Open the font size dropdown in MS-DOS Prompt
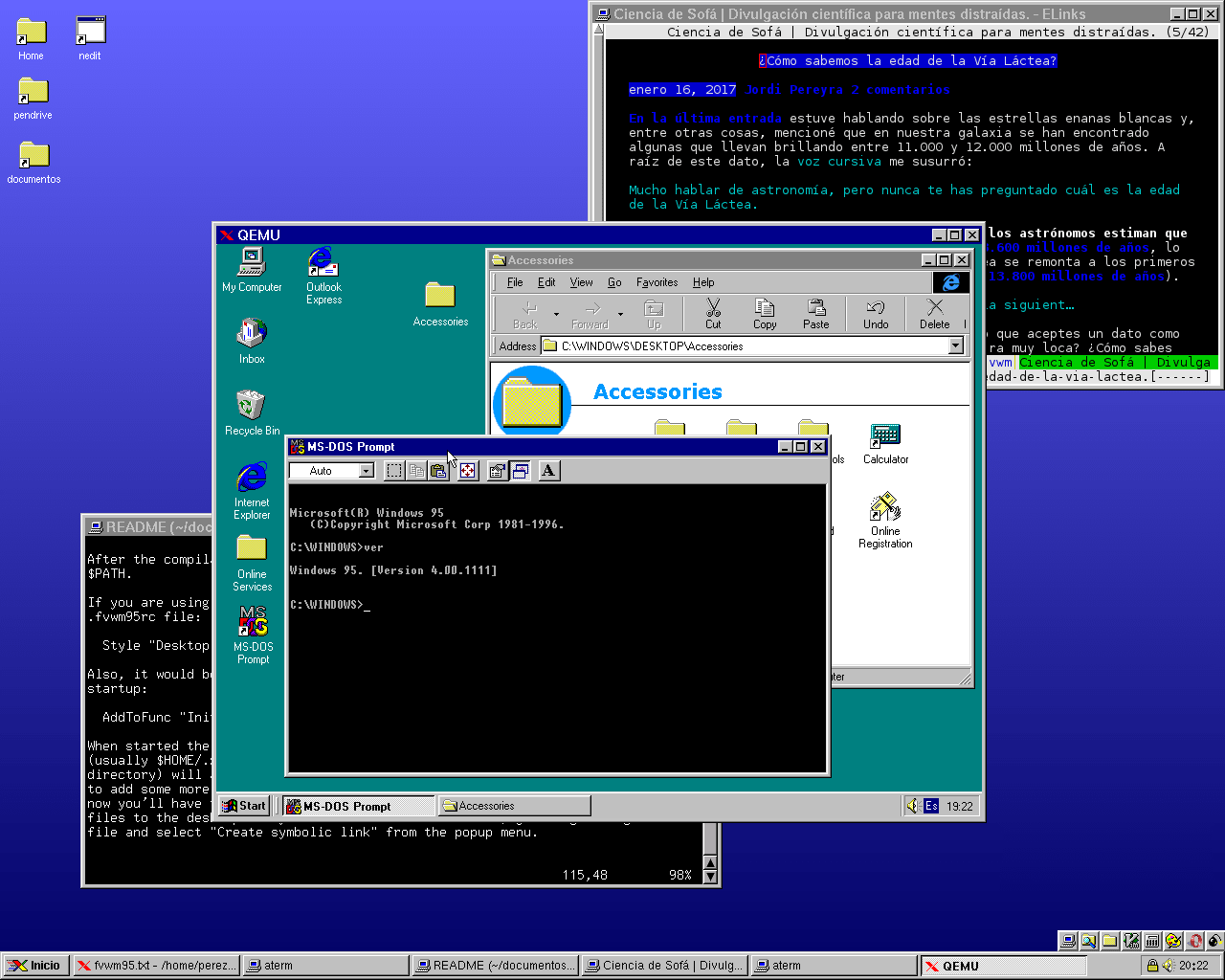Screen dimensions: 1225x980 (366, 471)
